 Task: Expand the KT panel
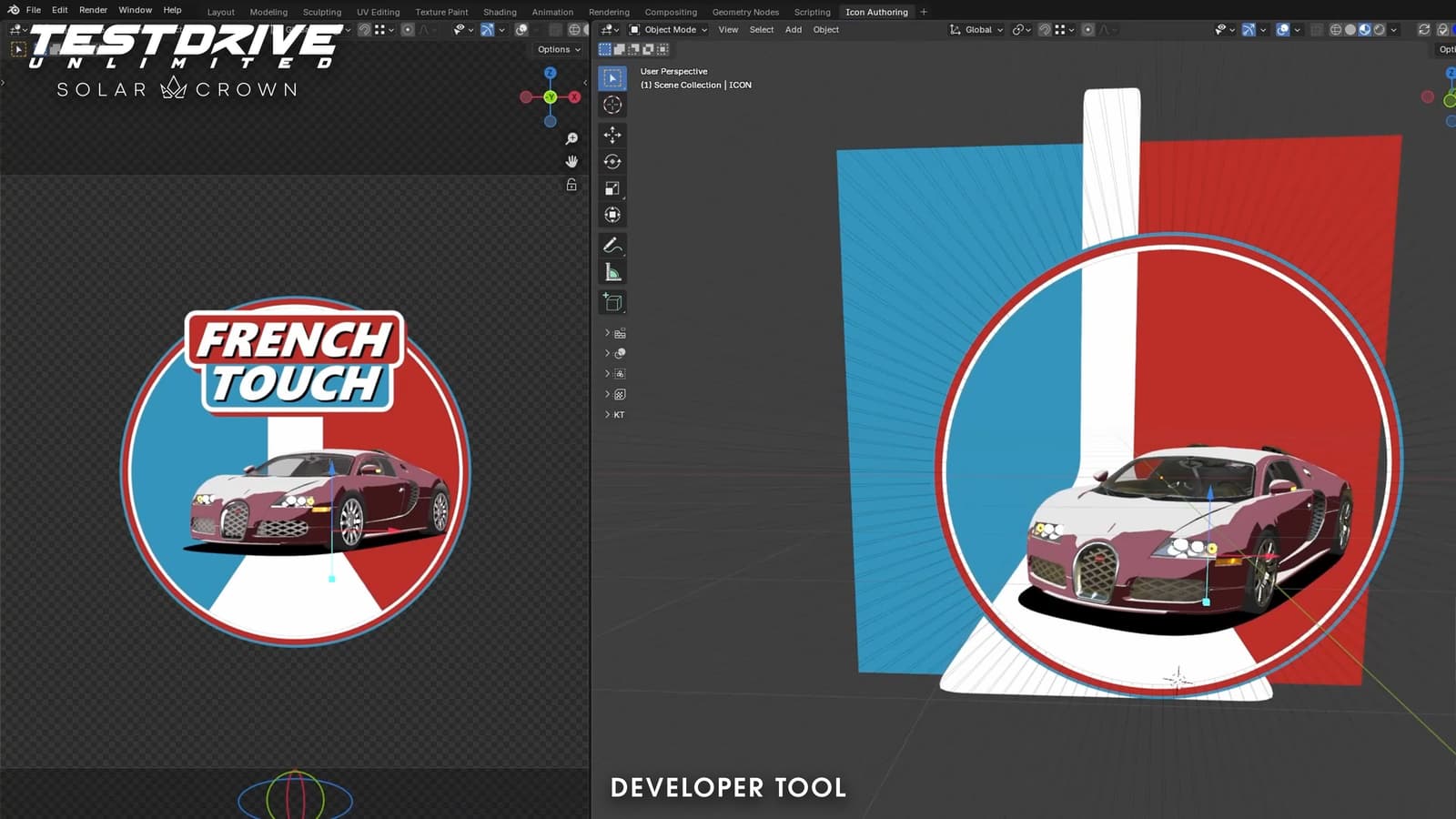pos(614,415)
